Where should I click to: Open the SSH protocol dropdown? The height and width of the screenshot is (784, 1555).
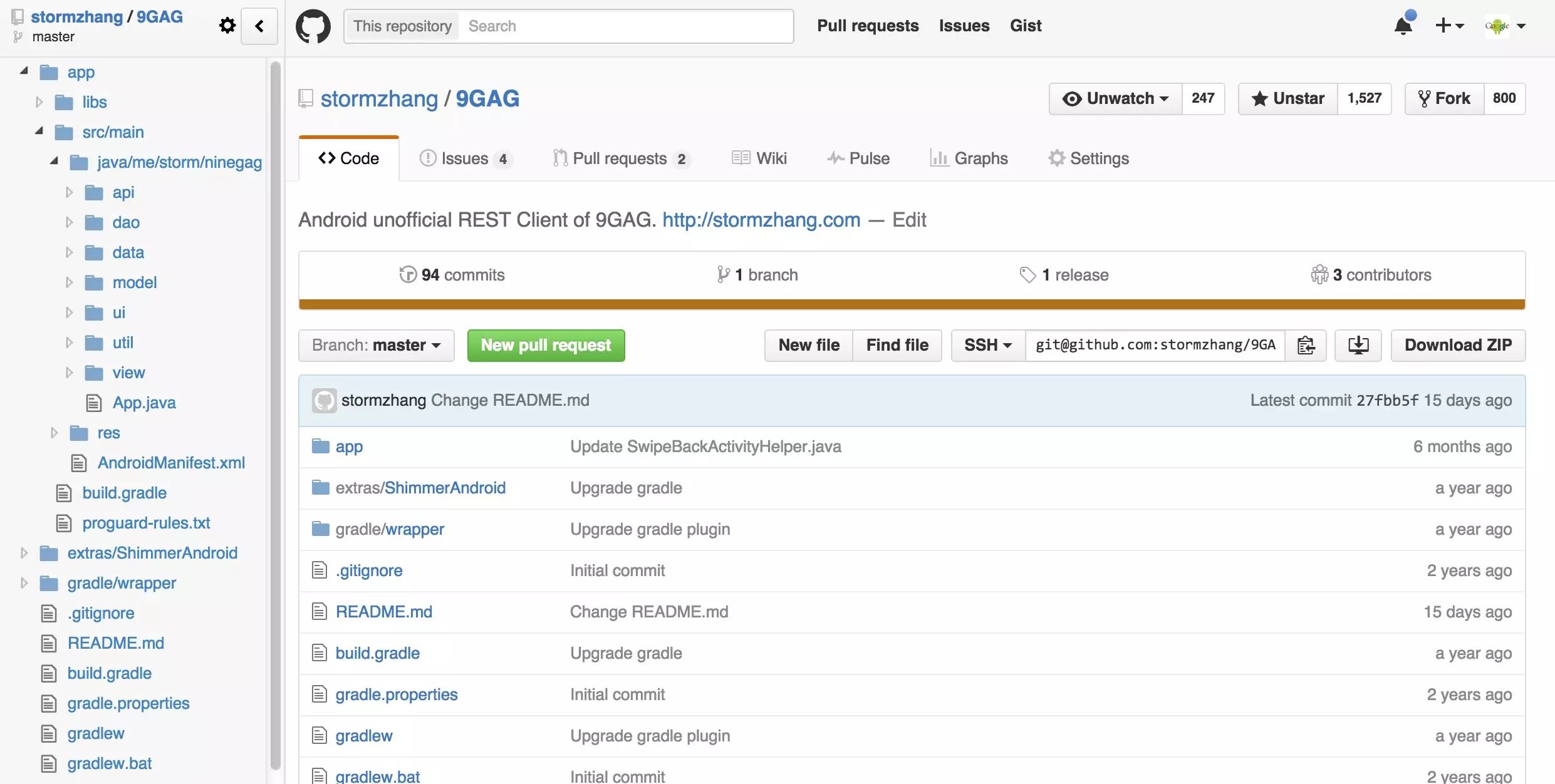988,345
